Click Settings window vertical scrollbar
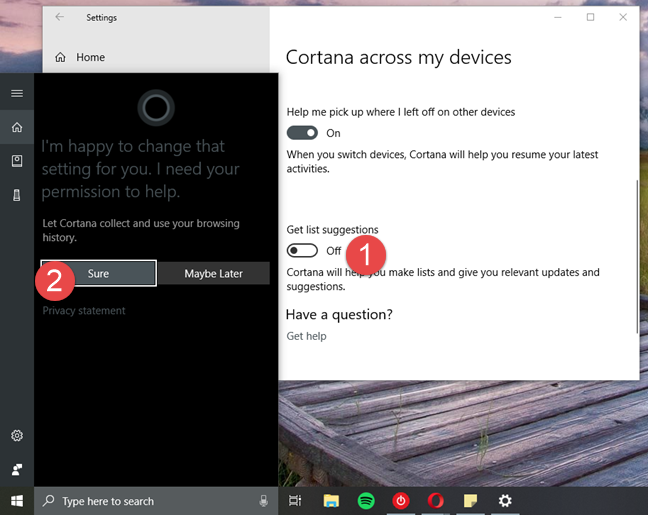The height and width of the screenshot is (515, 648). 637,256
